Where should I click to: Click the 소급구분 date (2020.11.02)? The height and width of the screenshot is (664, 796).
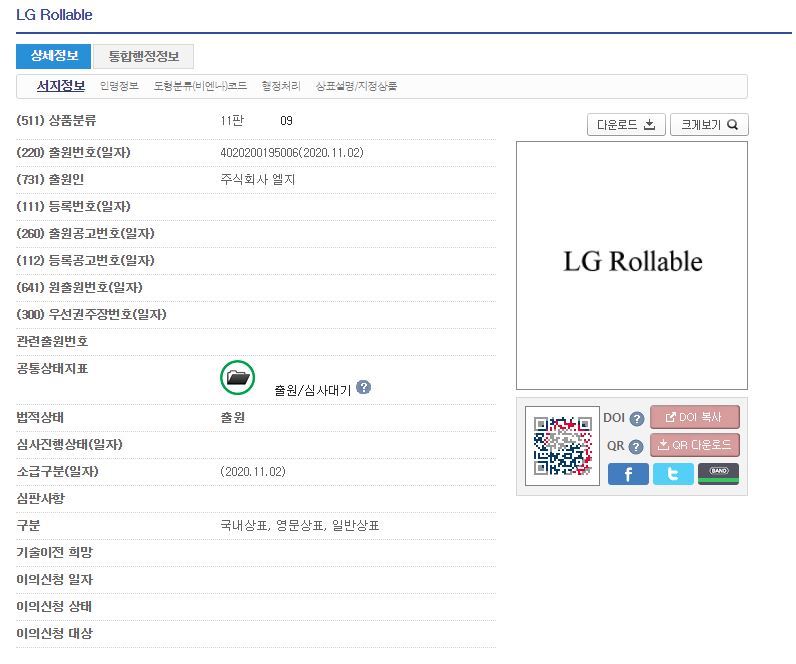point(253,472)
